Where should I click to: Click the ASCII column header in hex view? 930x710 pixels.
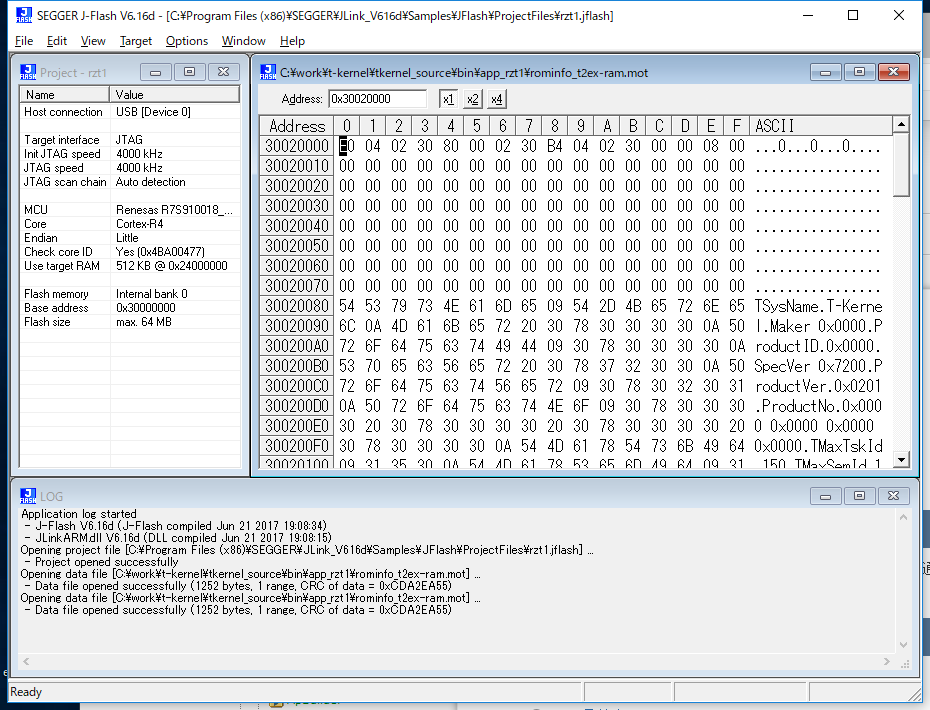coord(821,126)
